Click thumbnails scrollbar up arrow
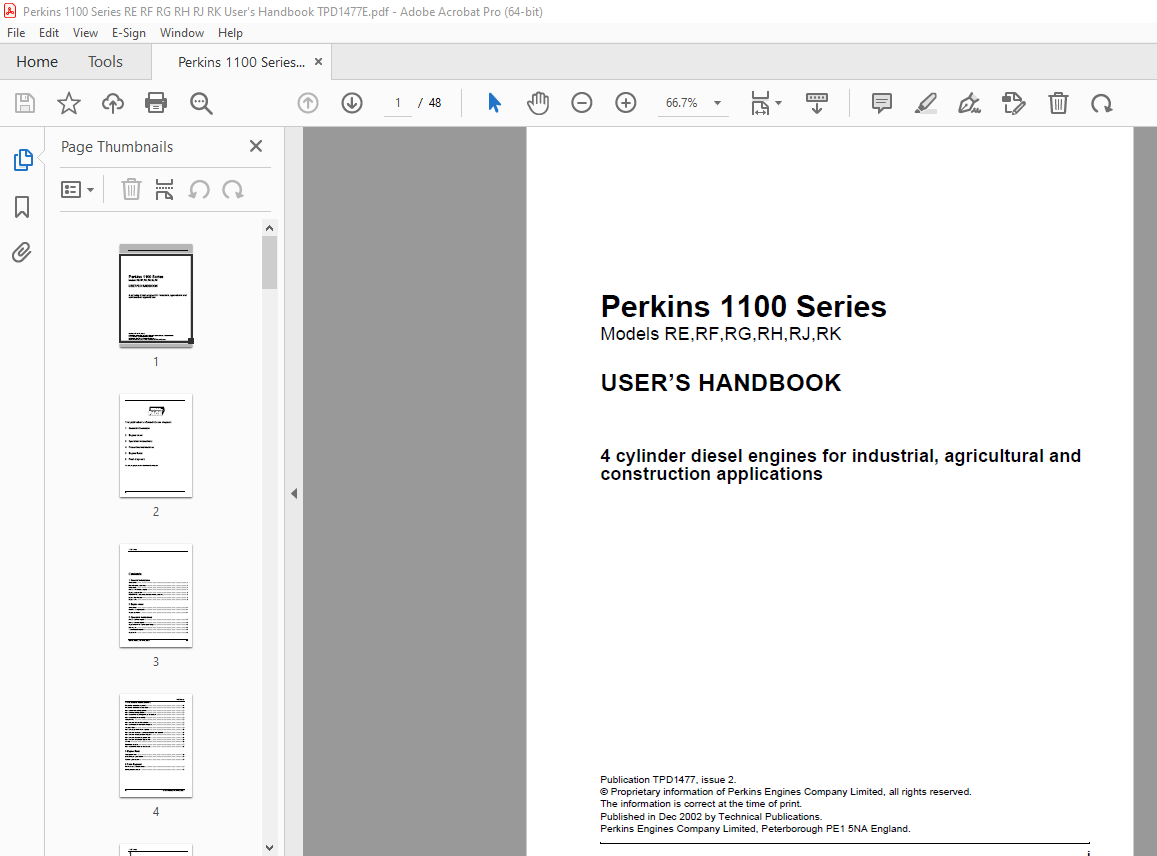 click(x=269, y=228)
